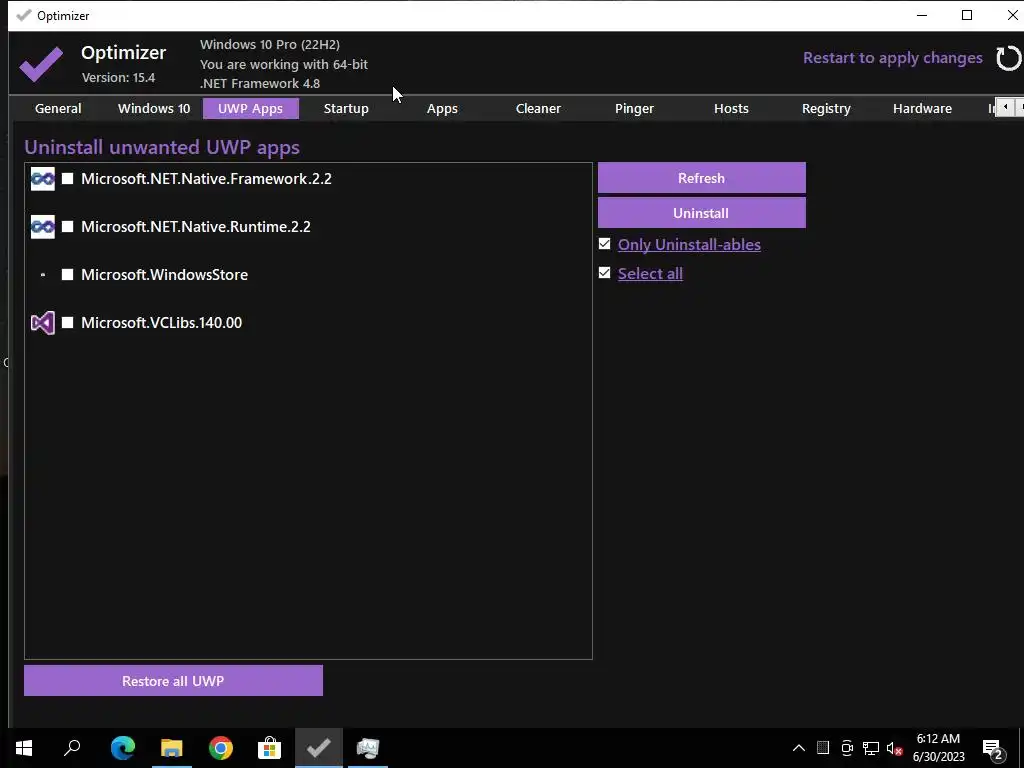Click the square tray icon before Meet Now
The width and height of the screenshot is (1024, 768).
pos(823,748)
